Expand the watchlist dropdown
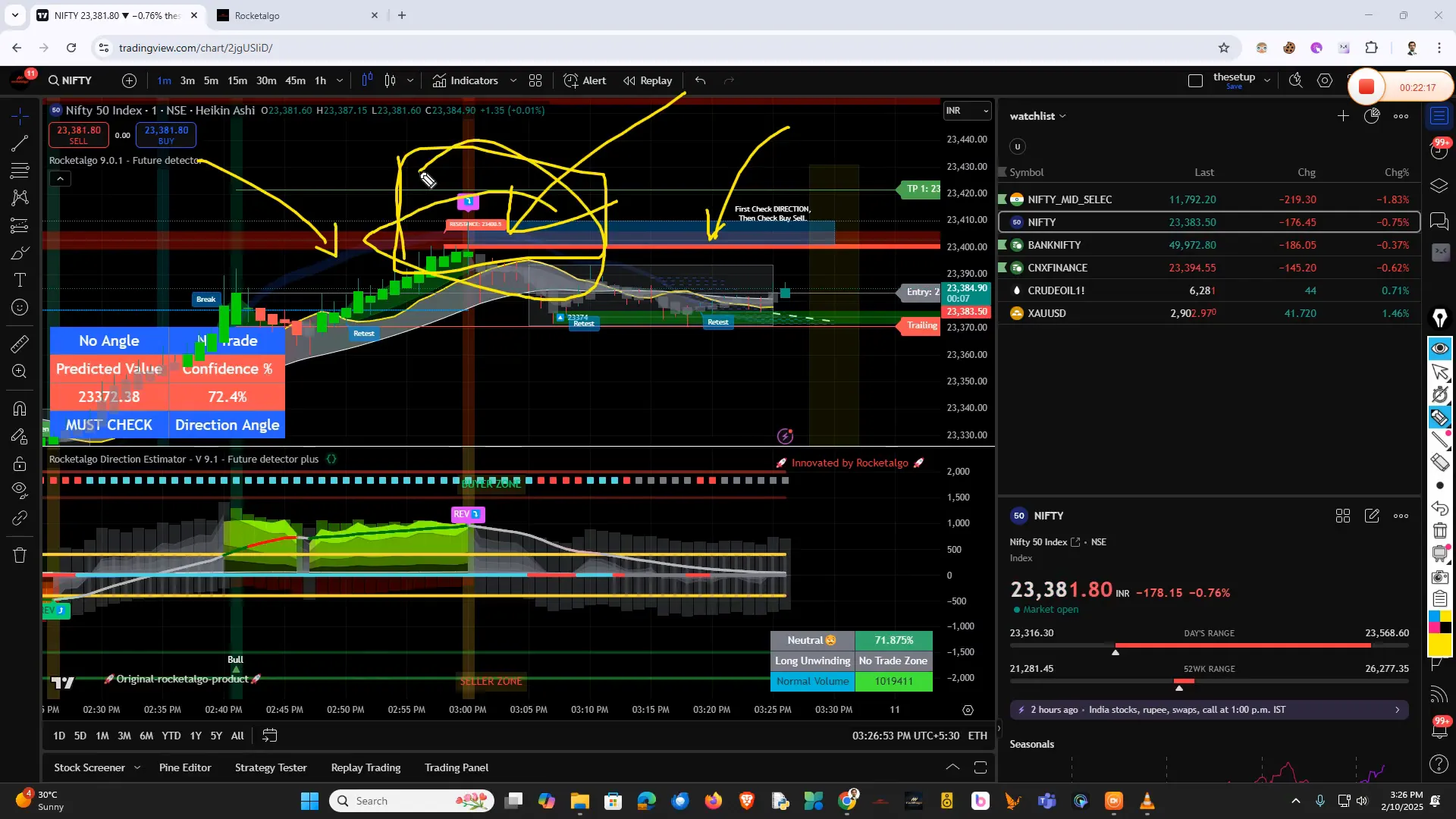The image size is (1456, 819). pyautogui.click(x=1063, y=115)
